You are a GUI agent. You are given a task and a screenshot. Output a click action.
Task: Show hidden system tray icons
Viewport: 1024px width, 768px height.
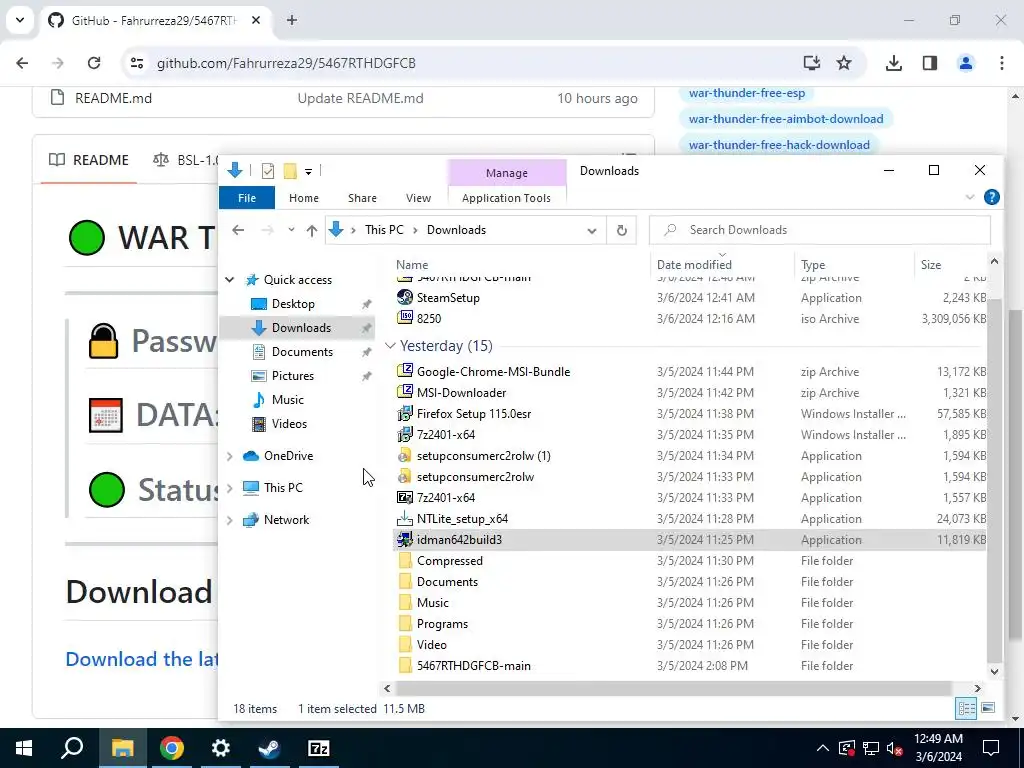[x=822, y=748]
